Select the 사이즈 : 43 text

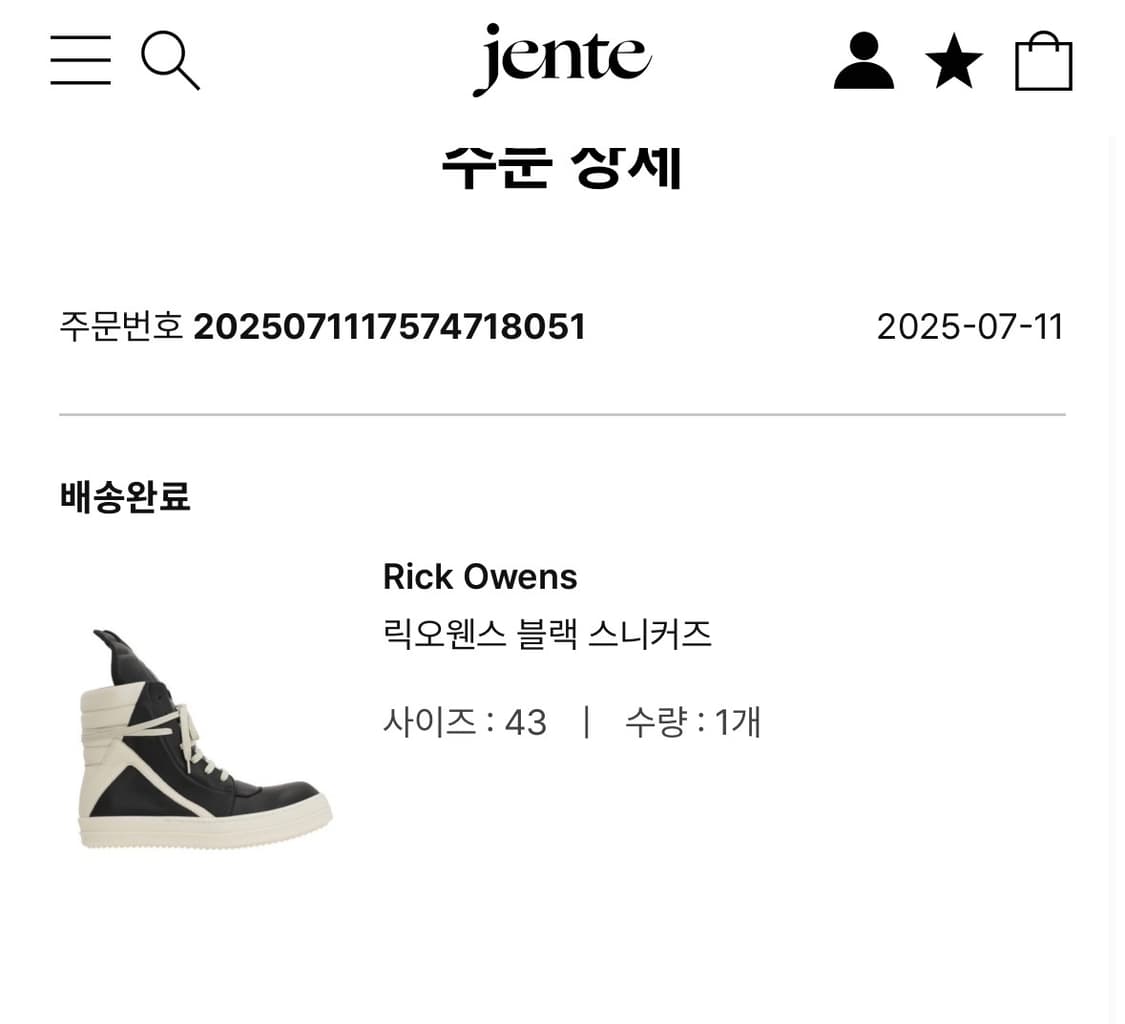[465, 722]
